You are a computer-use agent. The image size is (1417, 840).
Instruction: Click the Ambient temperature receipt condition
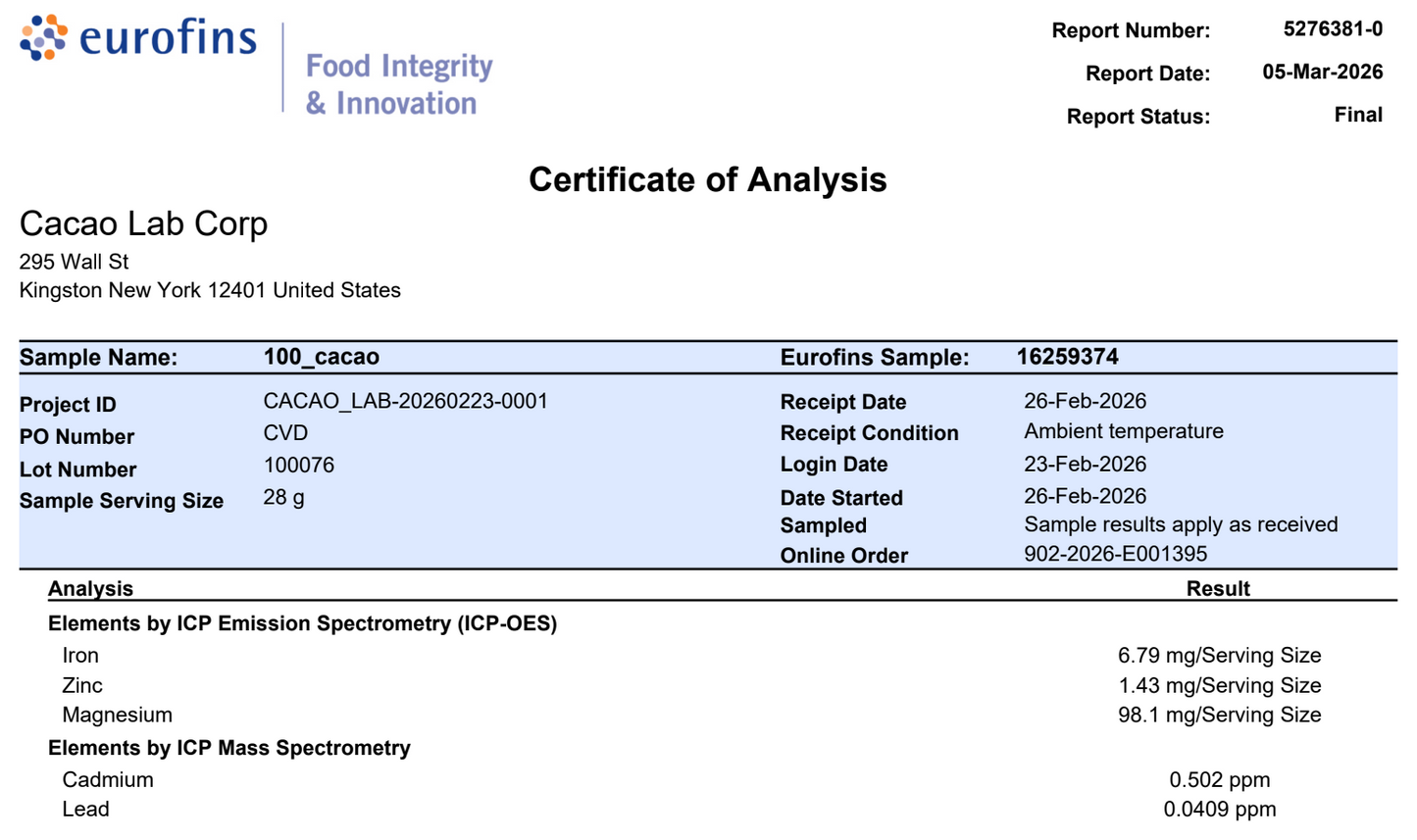(x=1123, y=431)
